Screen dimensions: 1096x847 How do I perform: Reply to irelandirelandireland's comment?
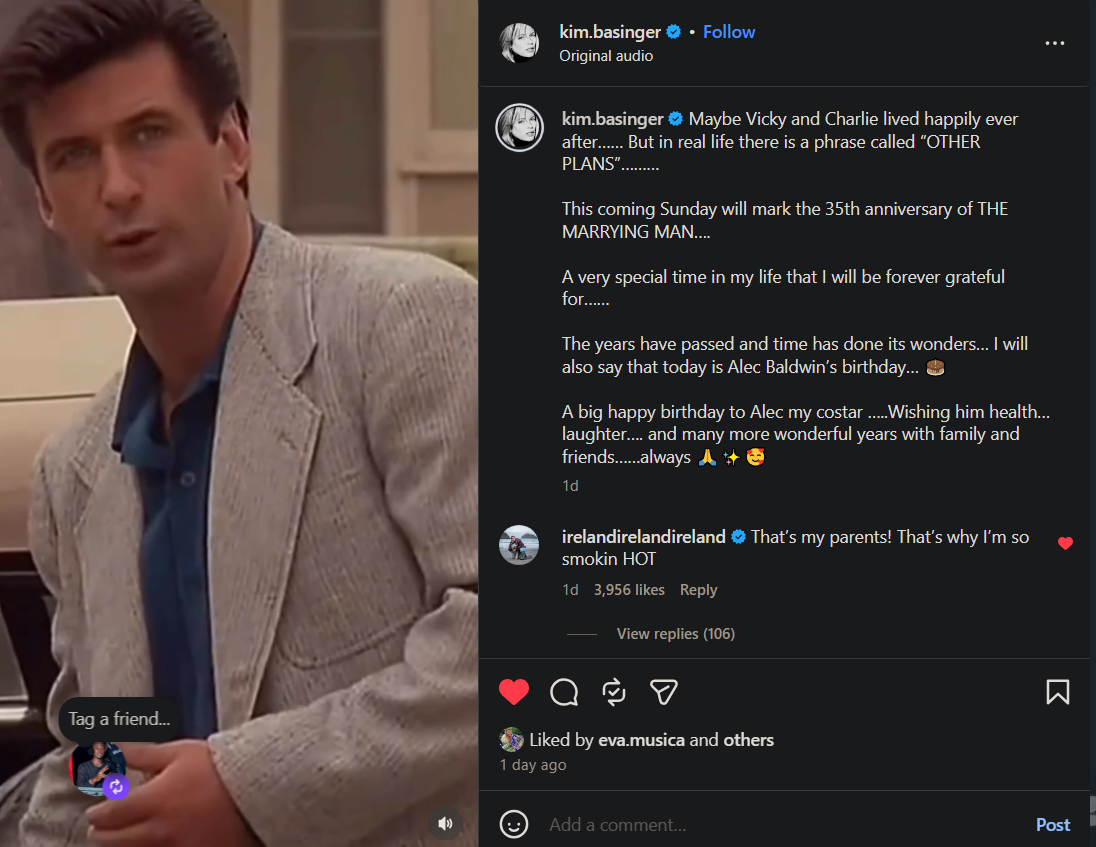click(x=698, y=590)
